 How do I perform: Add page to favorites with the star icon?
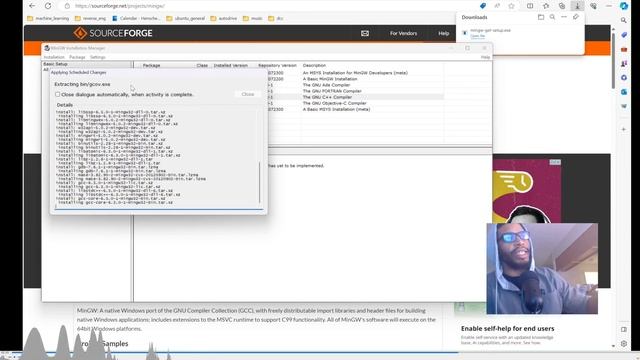[511, 6]
